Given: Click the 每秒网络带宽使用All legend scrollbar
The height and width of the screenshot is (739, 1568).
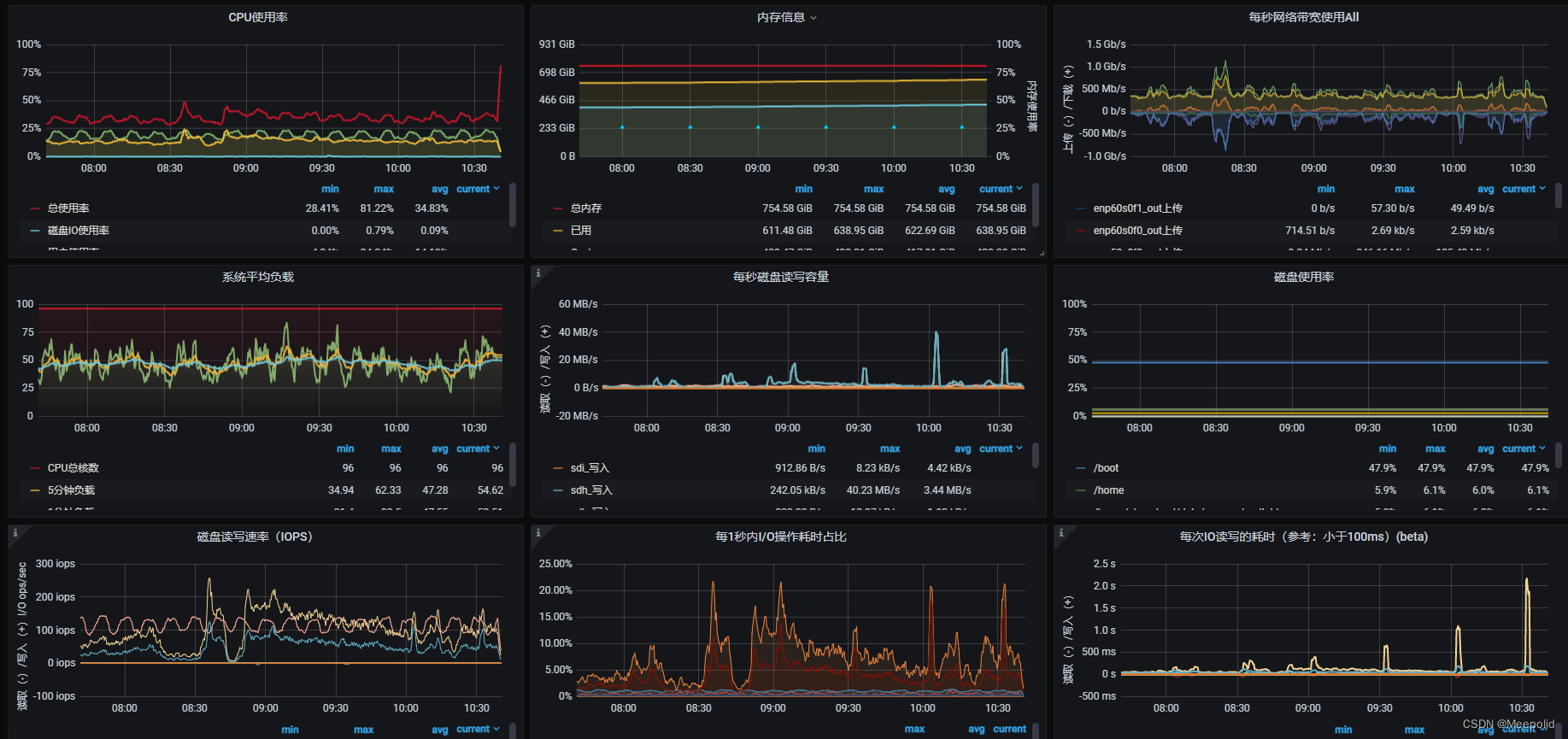Looking at the screenshot, I should point(1559,196).
